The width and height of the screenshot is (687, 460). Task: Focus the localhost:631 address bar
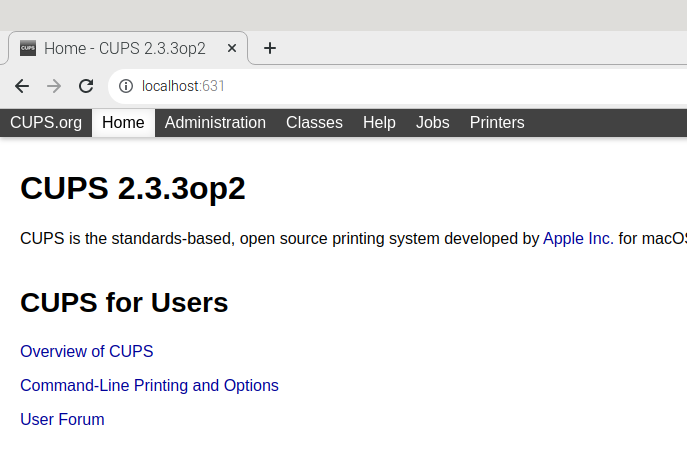[x=397, y=86]
